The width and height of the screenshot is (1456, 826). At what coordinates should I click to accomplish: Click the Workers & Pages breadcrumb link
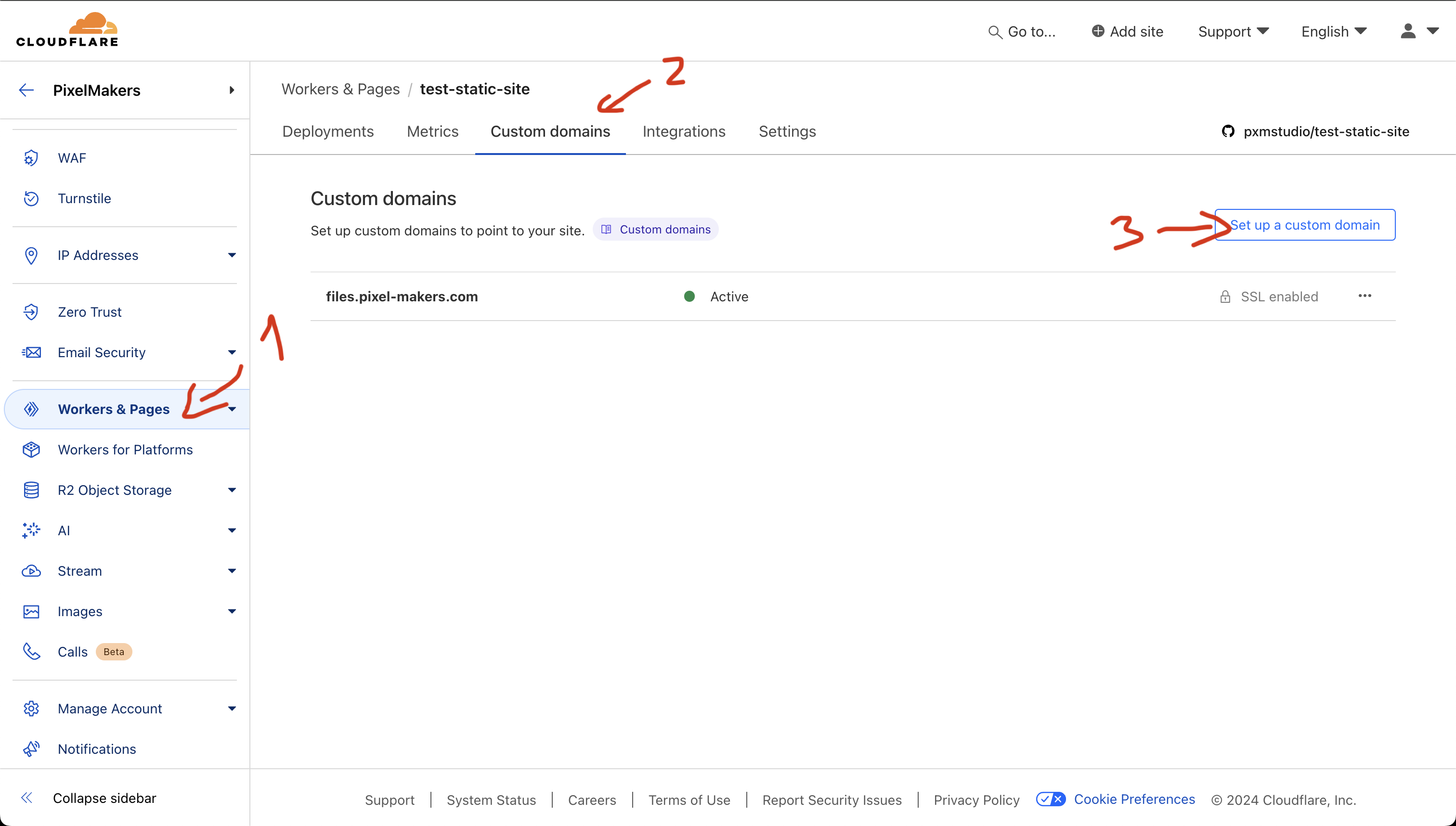click(340, 89)
